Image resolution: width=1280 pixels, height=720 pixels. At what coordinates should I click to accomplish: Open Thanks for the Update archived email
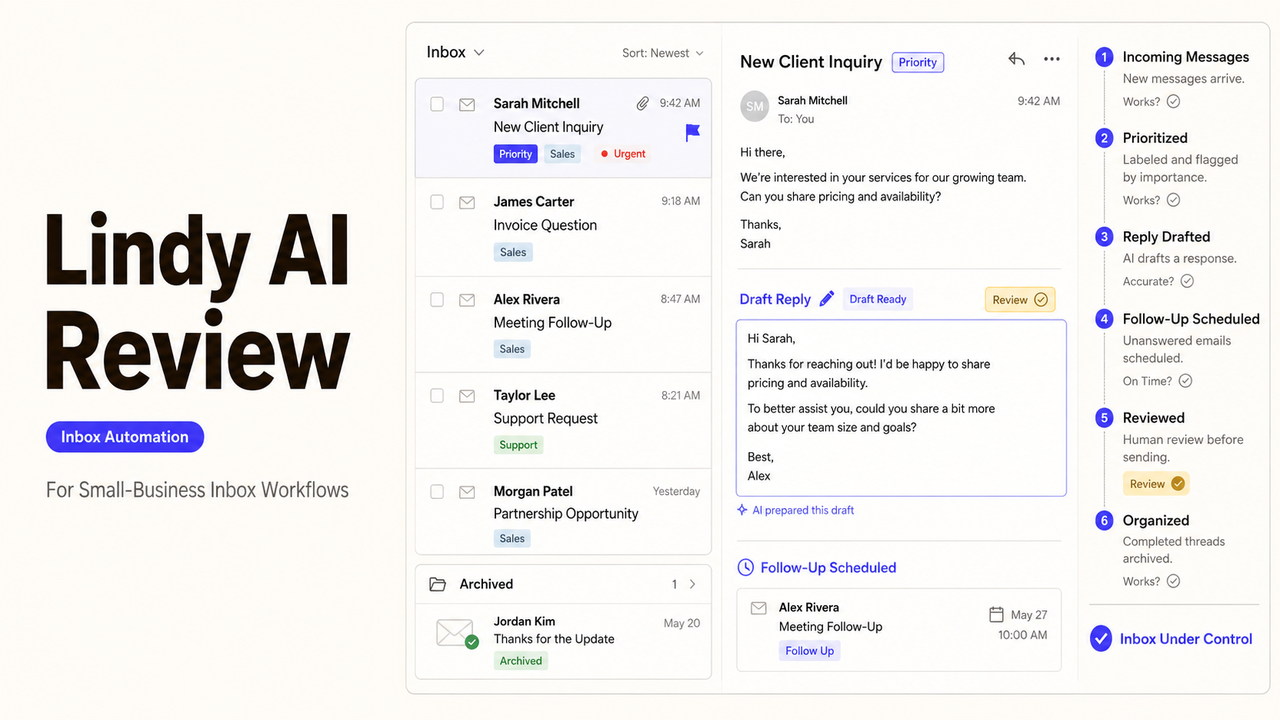[x=554, y=639]
